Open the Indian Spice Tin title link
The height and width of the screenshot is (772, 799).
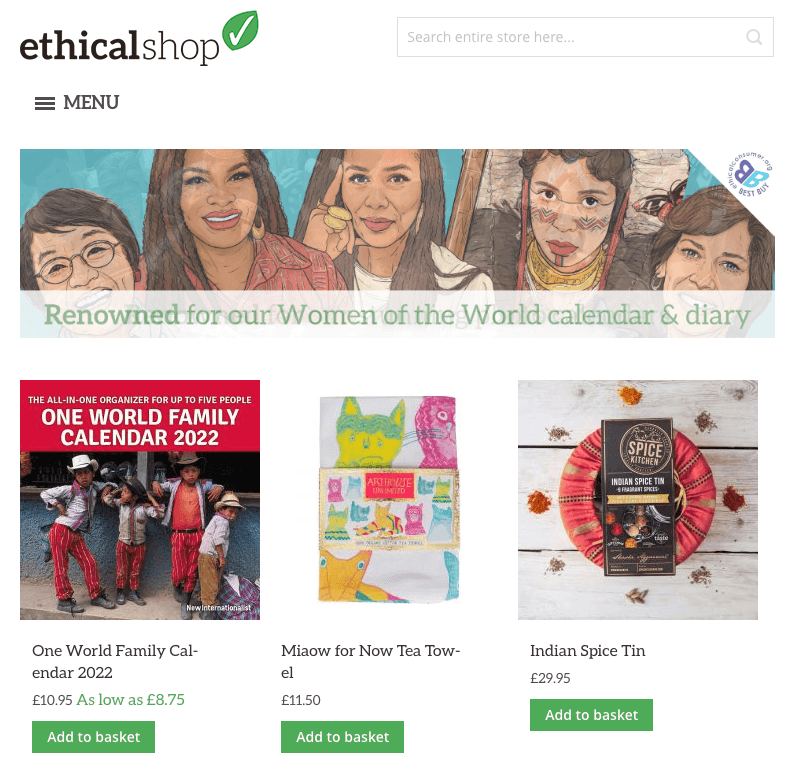coord(588,651)
